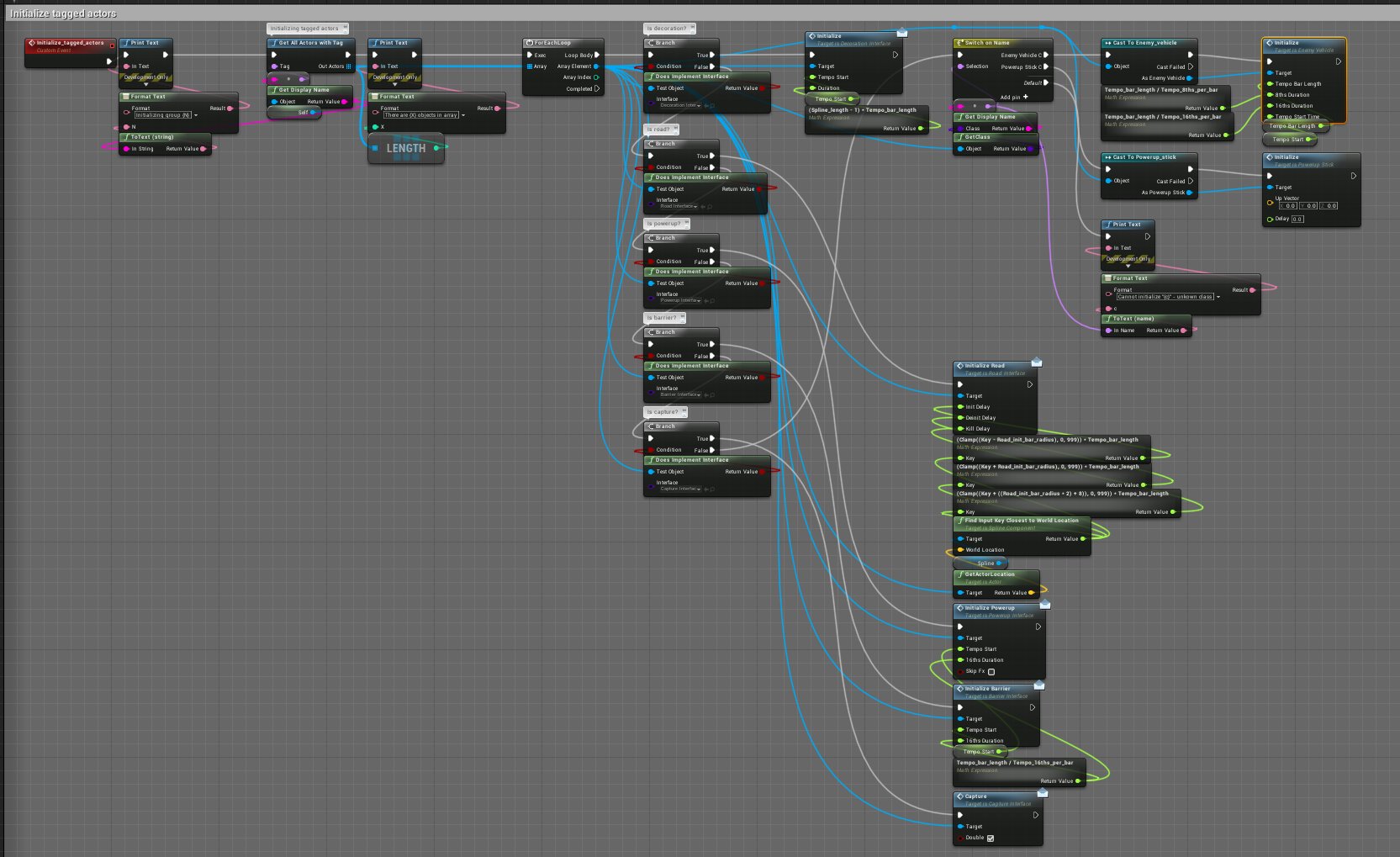Image resolution: width=1400 pixels, height=857 pixels.
Task: Click the 'Initializing group {N}' format text field
Action: click(x=163, y=115)
